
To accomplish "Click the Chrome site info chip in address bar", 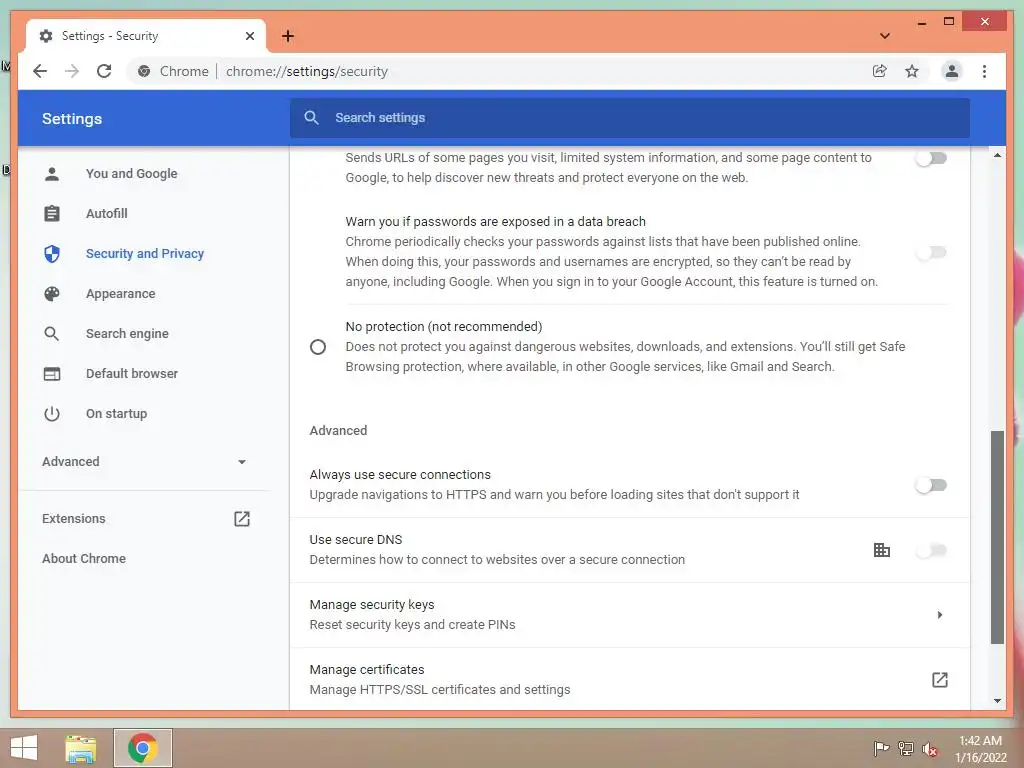I will click(173, 71).
